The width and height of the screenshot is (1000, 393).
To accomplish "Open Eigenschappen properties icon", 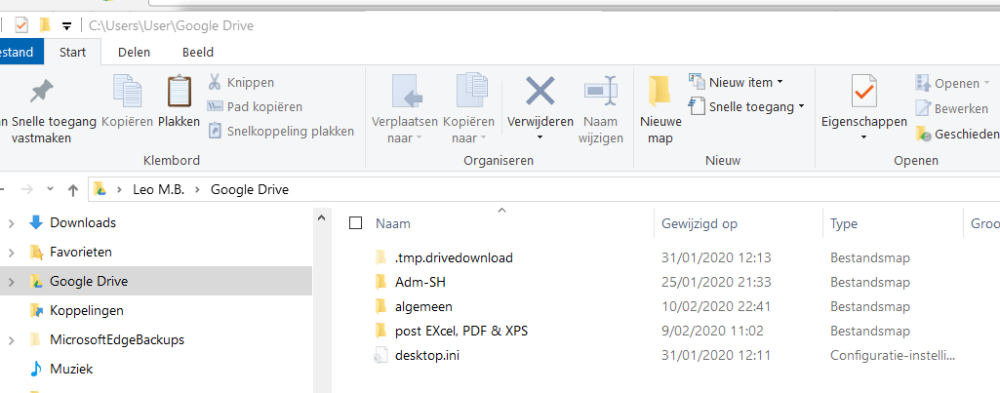I will click(x=864, y=91).
